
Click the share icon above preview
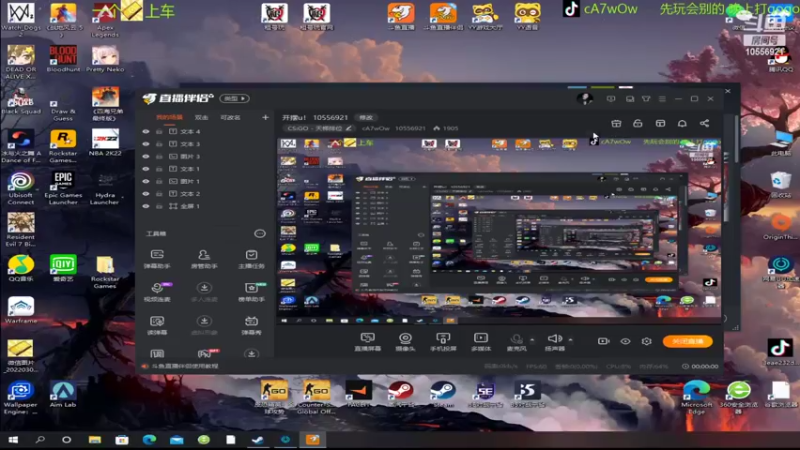point(704,123)
